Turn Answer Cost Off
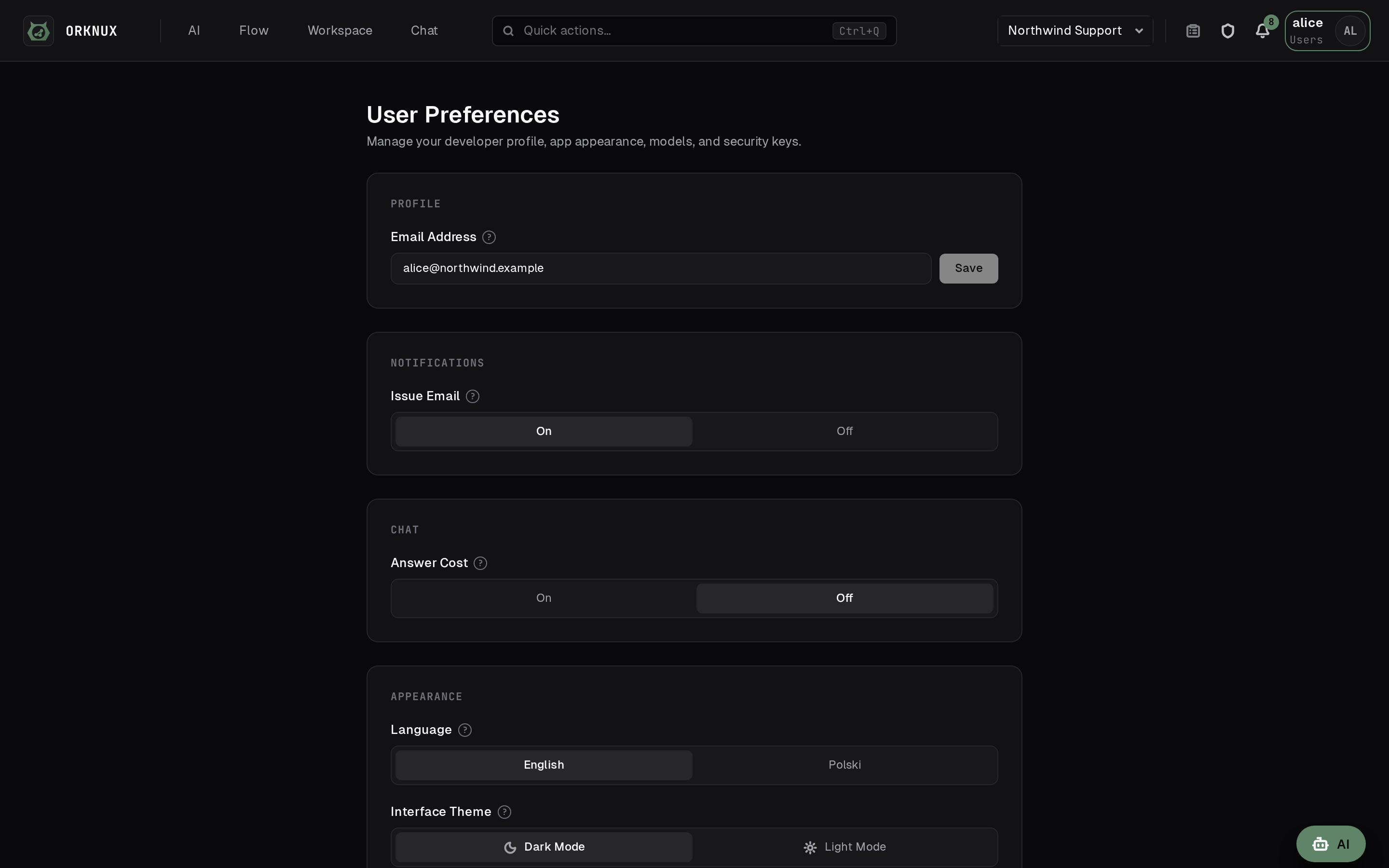The width and height of the screenshot is (1389, 868). (844, 598)
